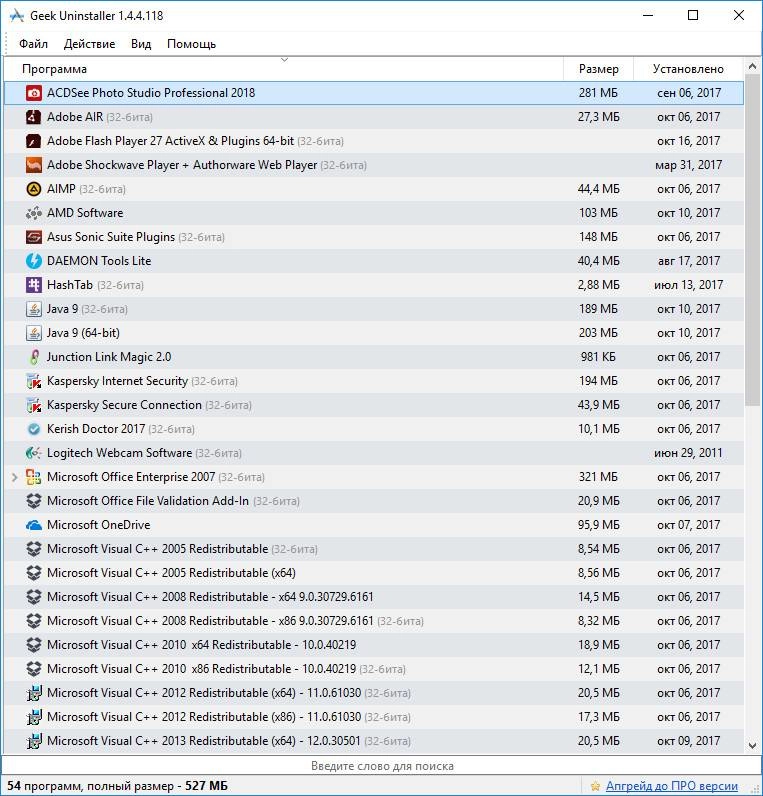
Task: Click the scrollbar up arrow
Action: [x=752, y=66]
